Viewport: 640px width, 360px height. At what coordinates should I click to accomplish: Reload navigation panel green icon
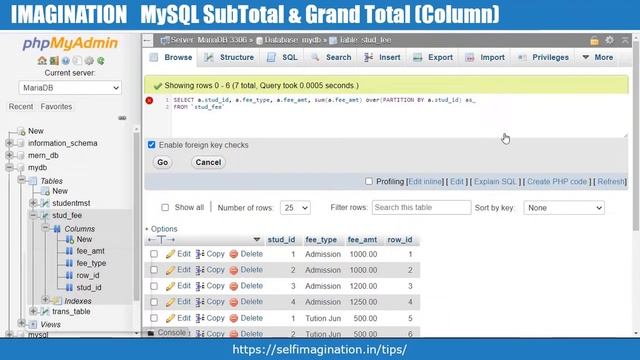pos(100,61)
